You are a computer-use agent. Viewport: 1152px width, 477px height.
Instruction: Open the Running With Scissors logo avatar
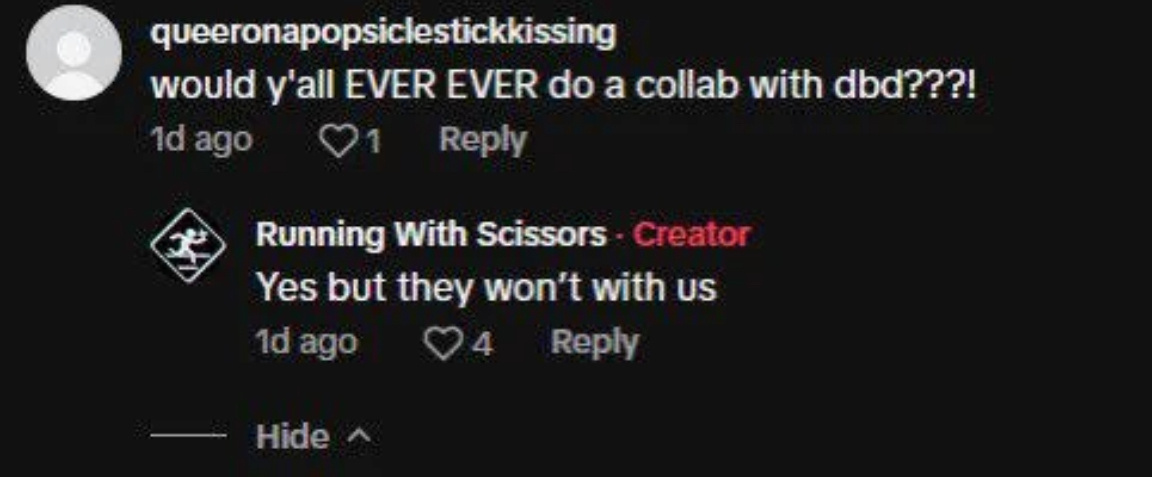point(188,246)
